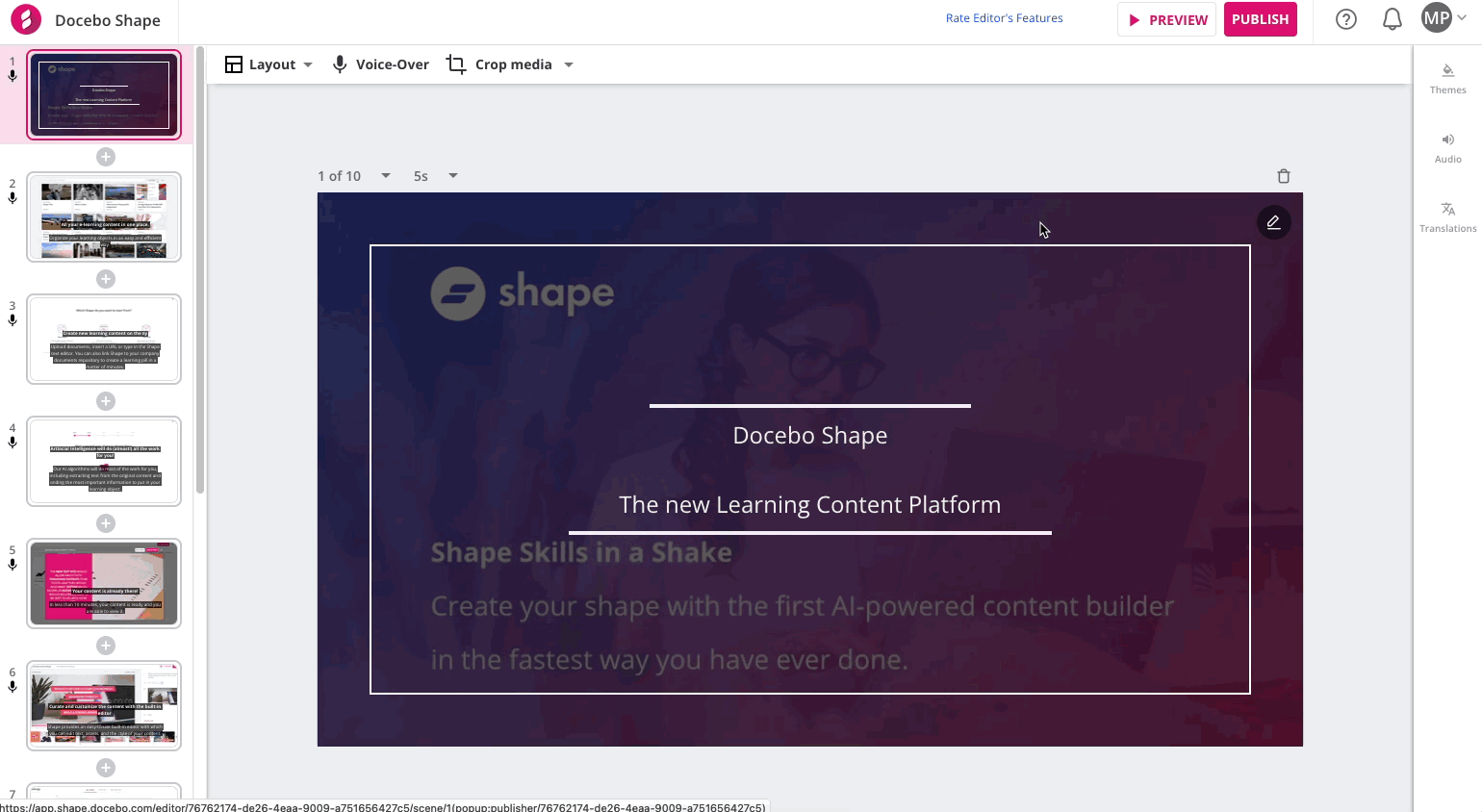This screenshot has width=1482, height=812.
Task: Open the MP user avatar menu
Action: pos(1437,18)
